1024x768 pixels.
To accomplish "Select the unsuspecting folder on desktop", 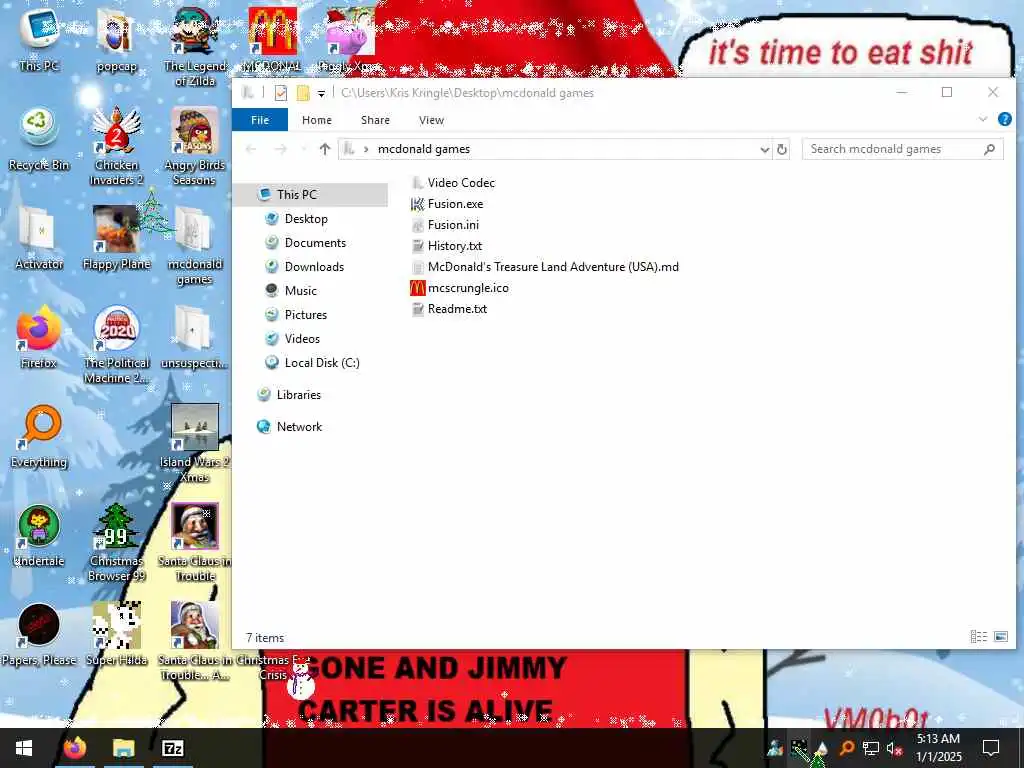I will (x=195, y=336).
